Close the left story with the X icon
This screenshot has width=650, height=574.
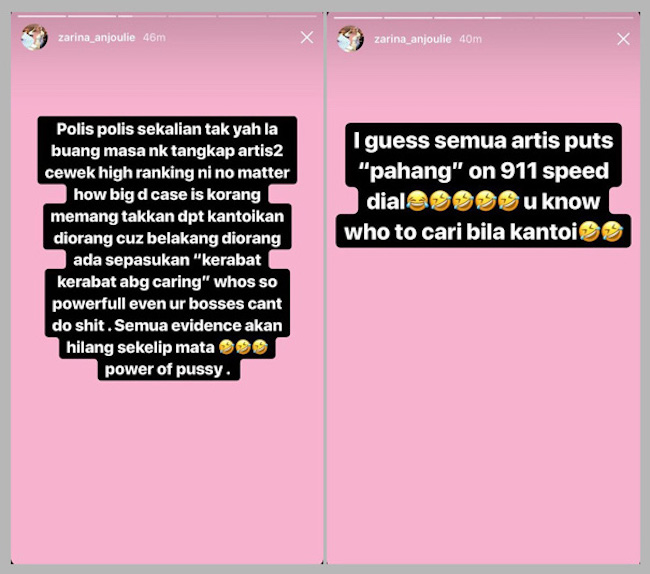pos(307,38)
